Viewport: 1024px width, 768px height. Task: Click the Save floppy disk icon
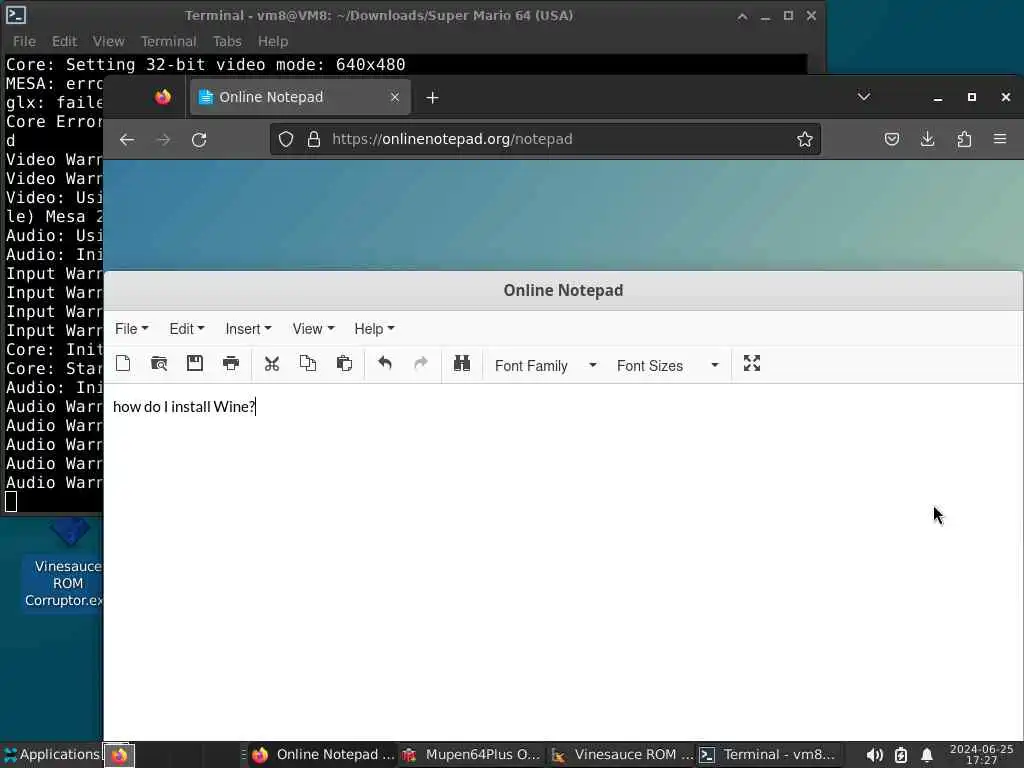coord(195,363)
